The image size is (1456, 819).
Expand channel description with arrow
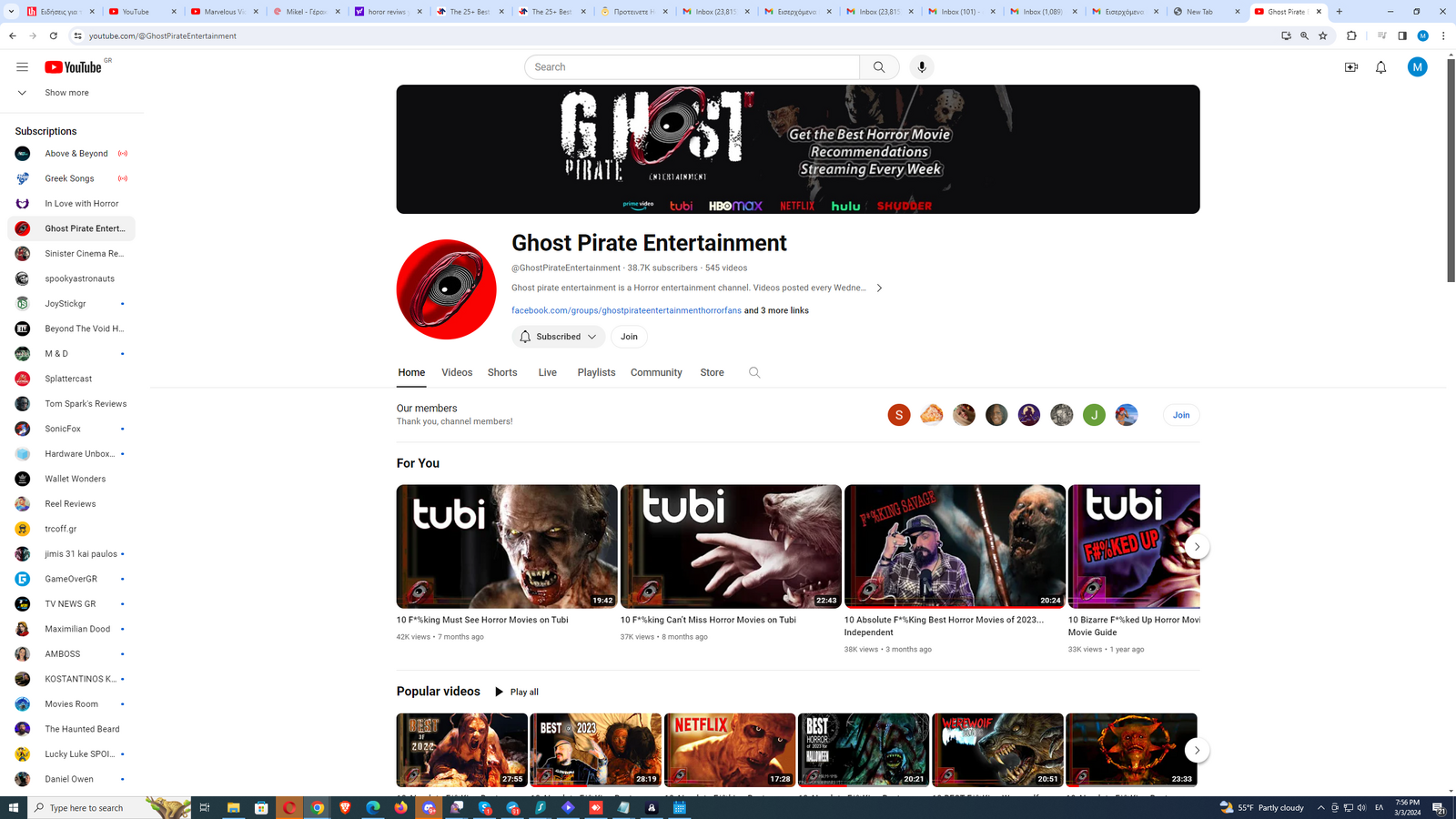[x=879, y=288]
